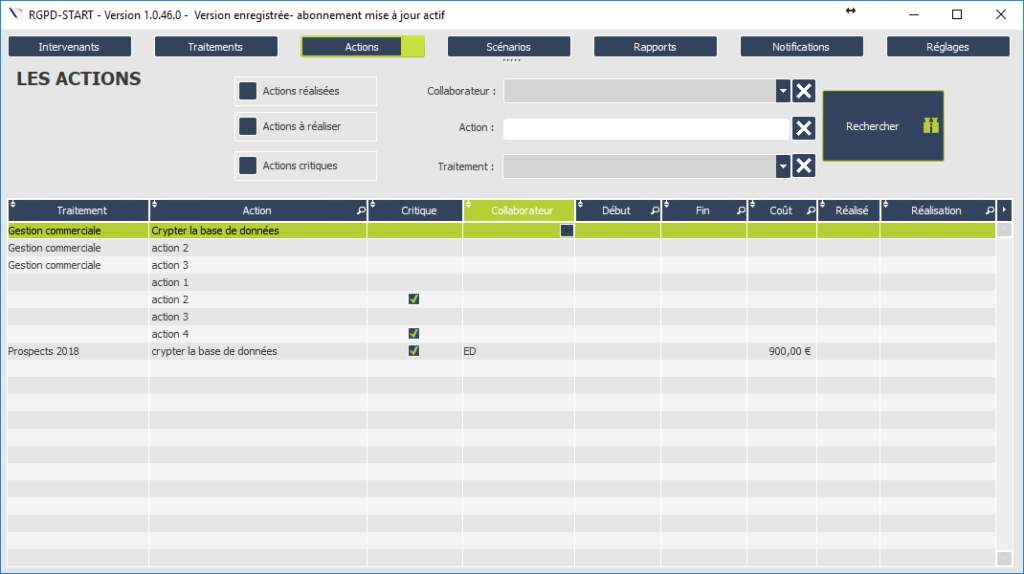1024x574 pixels.
Task: Click the table scrollbar down arrow
Action: [1004, 558]
